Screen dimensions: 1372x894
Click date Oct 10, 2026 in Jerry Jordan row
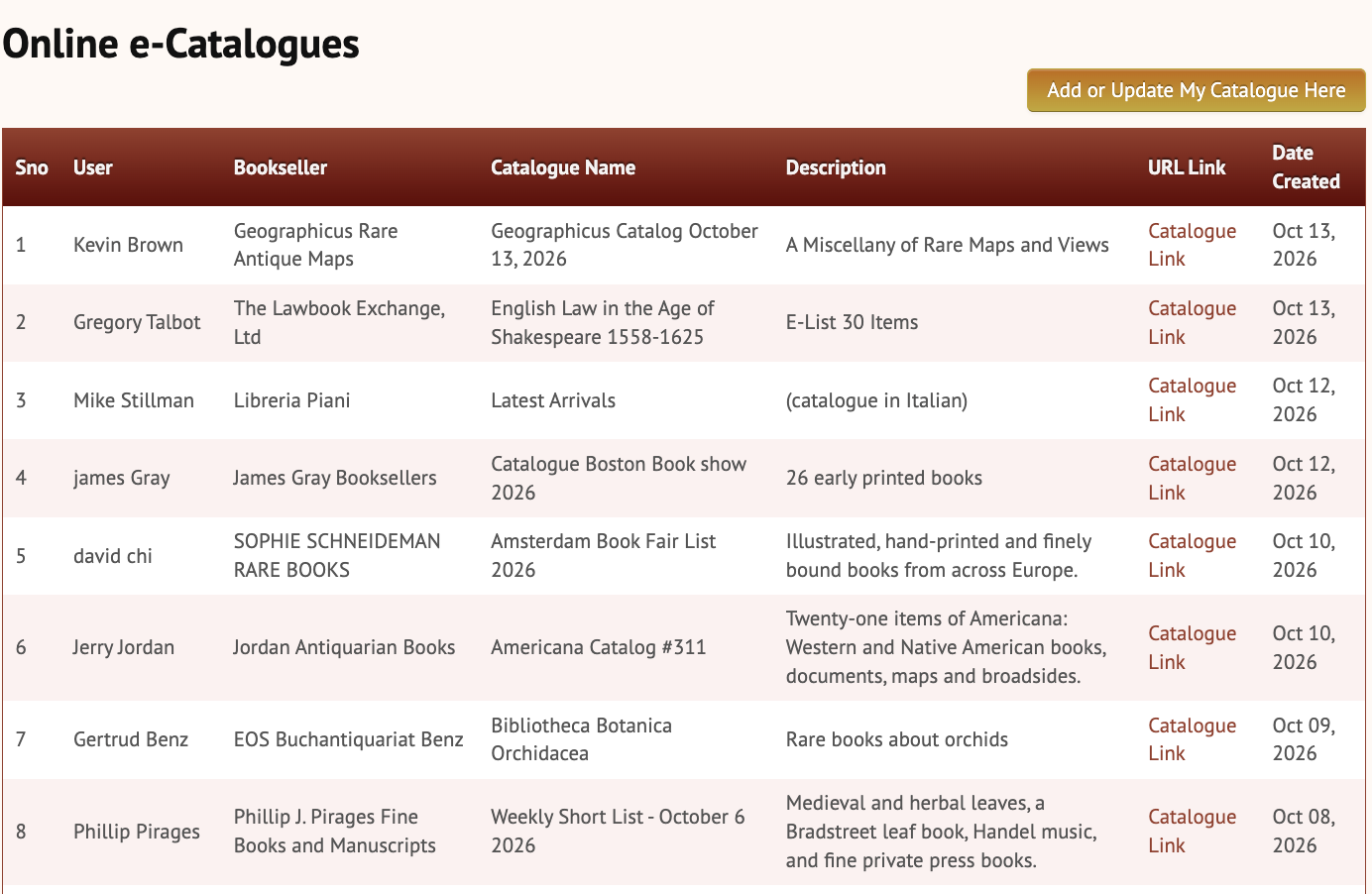(x=1305, y=647)
